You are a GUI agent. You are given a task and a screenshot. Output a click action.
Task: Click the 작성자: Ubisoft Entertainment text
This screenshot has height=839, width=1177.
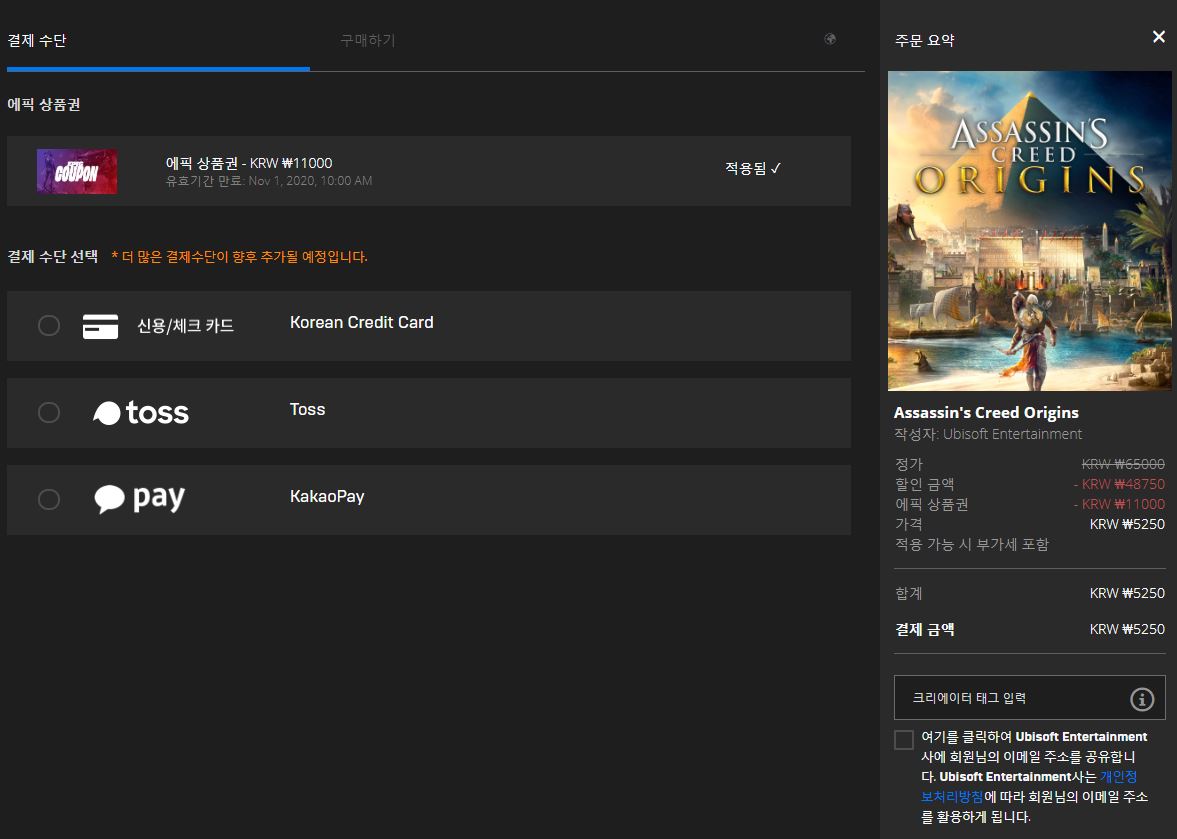[988, 434]
